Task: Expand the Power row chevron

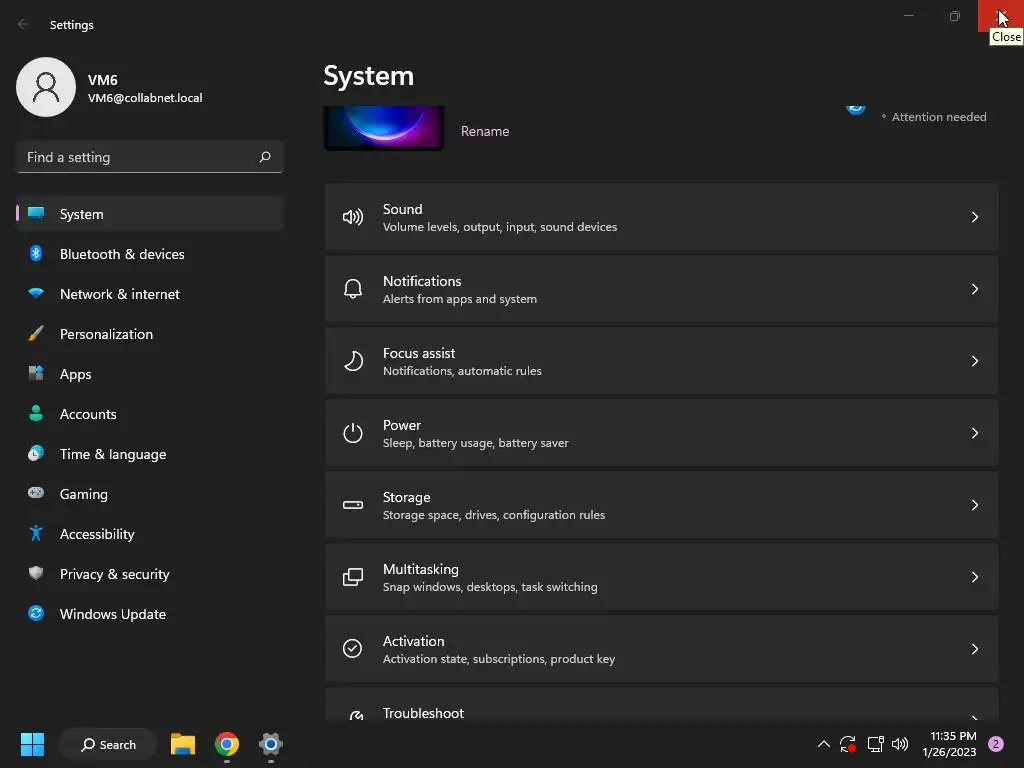Action: click(x=974, y=433)
